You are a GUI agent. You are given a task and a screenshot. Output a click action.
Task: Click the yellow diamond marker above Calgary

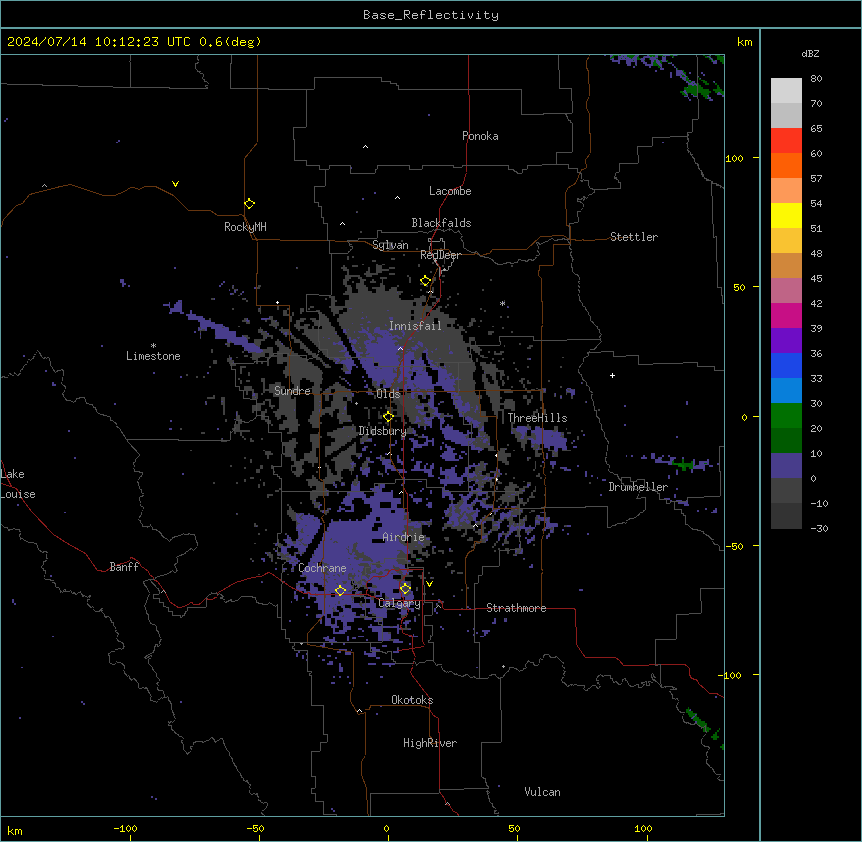pyautogui.click(x=405, y=589)
